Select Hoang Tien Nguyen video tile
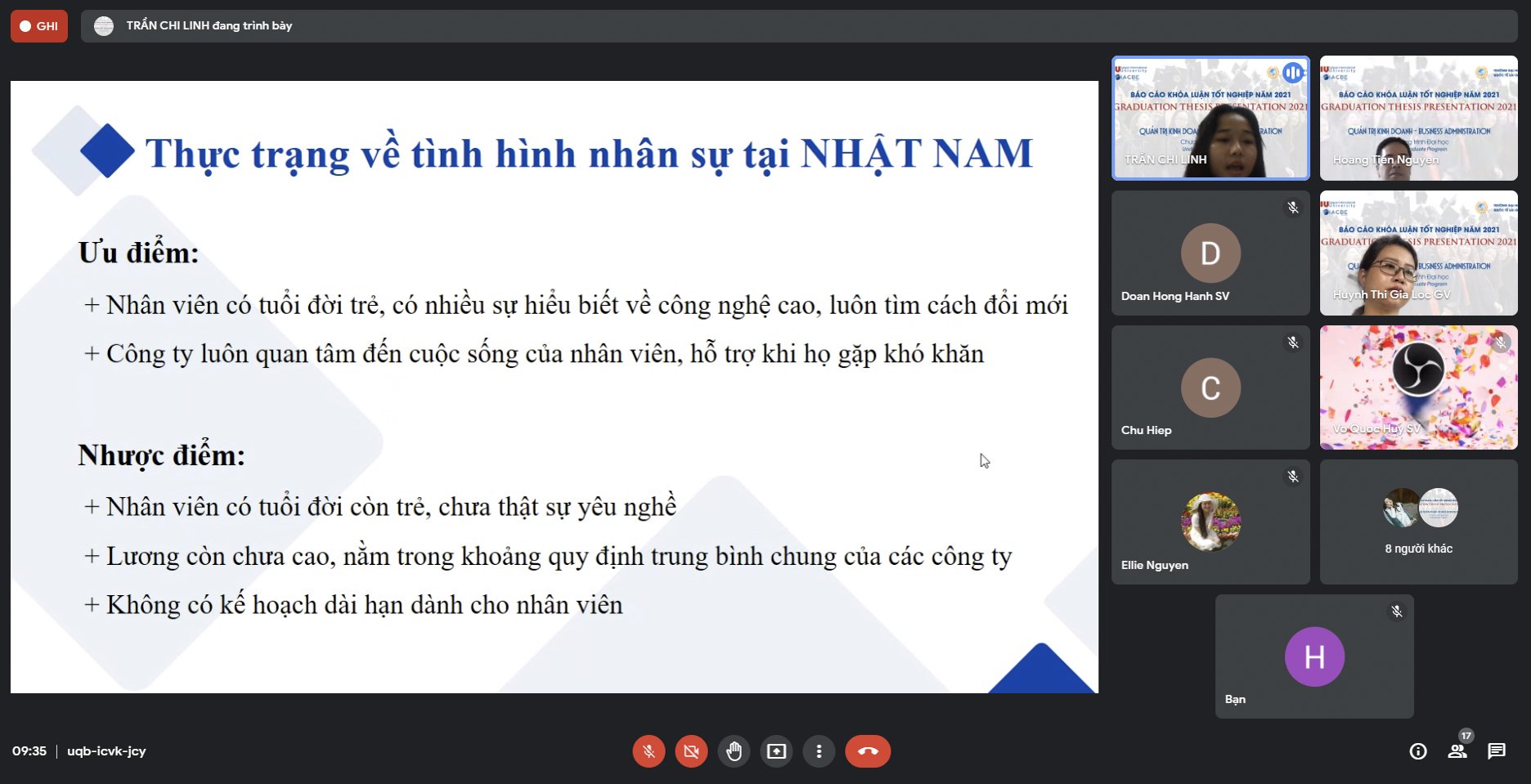Screen dimensions: 1531x784 (x=1419, y=118)
